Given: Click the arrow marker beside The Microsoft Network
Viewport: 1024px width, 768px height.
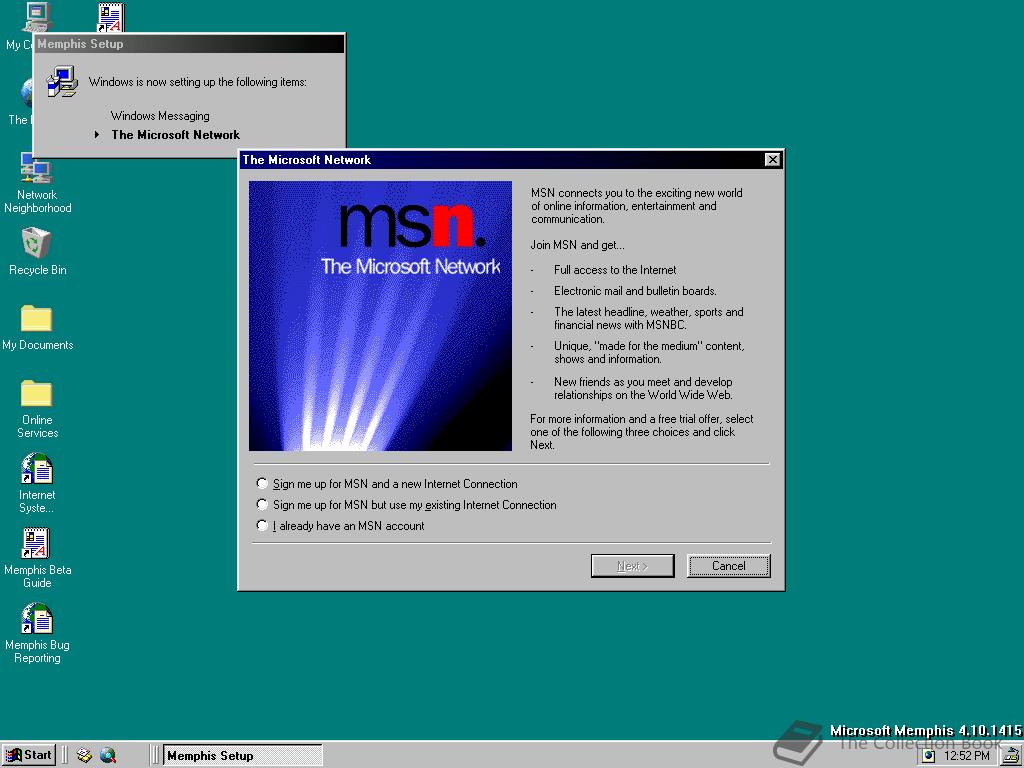Looking at the screenshot, I should 97,135.
